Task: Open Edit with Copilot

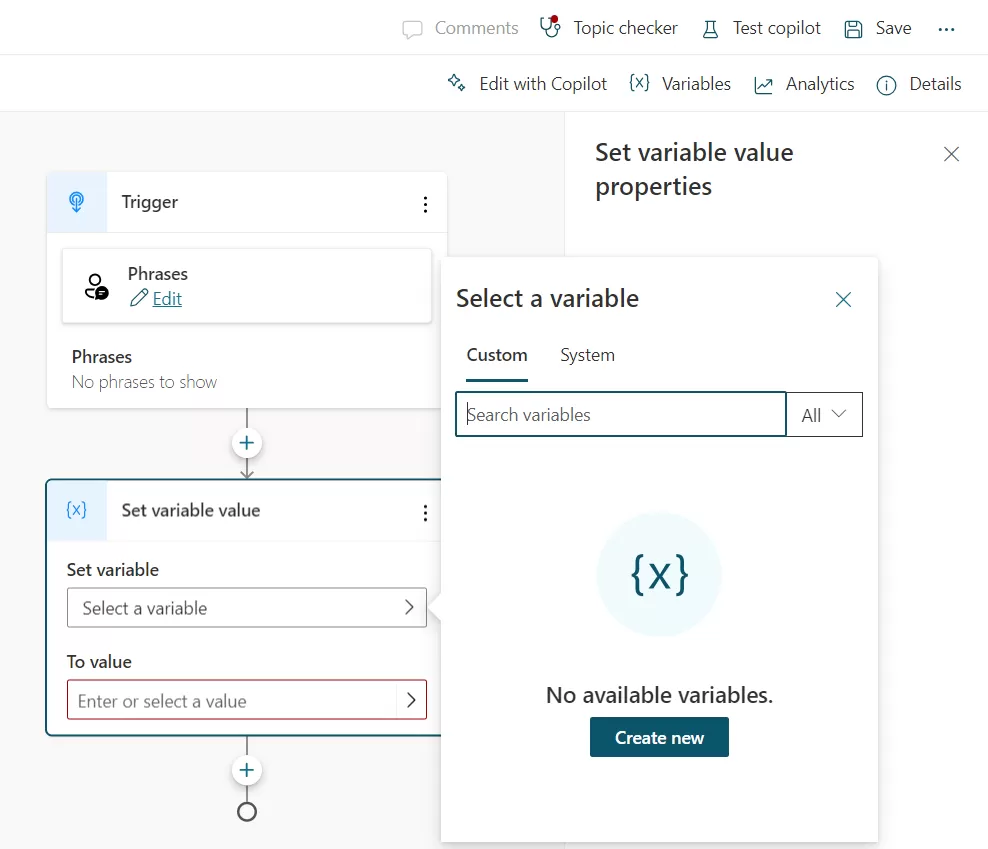Action: 527,84
